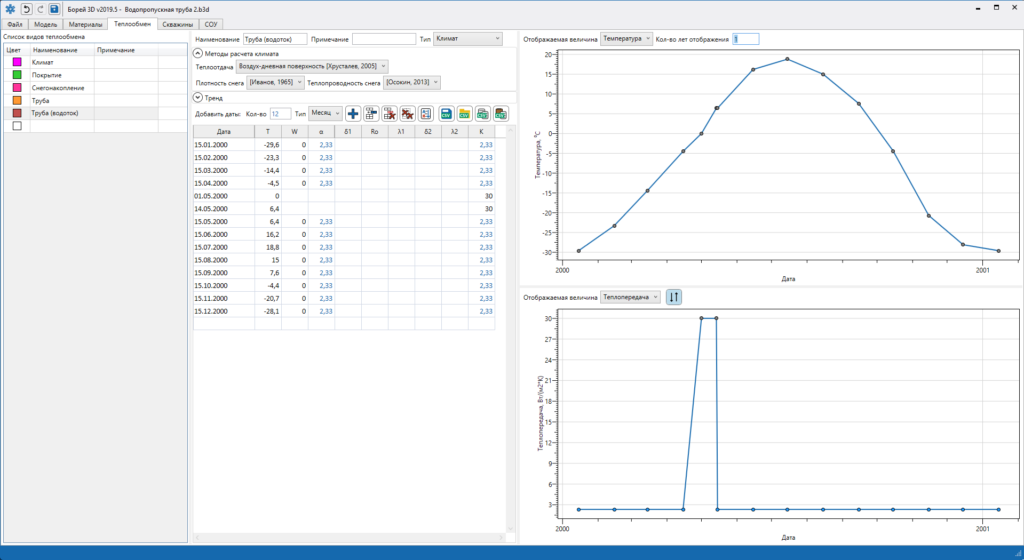The height and width of the screenshot is (560, 1024).
Task: Click the red Труба (водоток) color swatch
Action: pos(17,113)
